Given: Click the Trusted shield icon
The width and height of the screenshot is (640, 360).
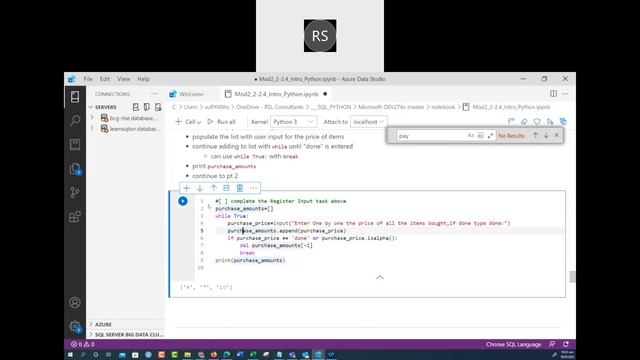Looking at the screenshot, I should point(537,122).
